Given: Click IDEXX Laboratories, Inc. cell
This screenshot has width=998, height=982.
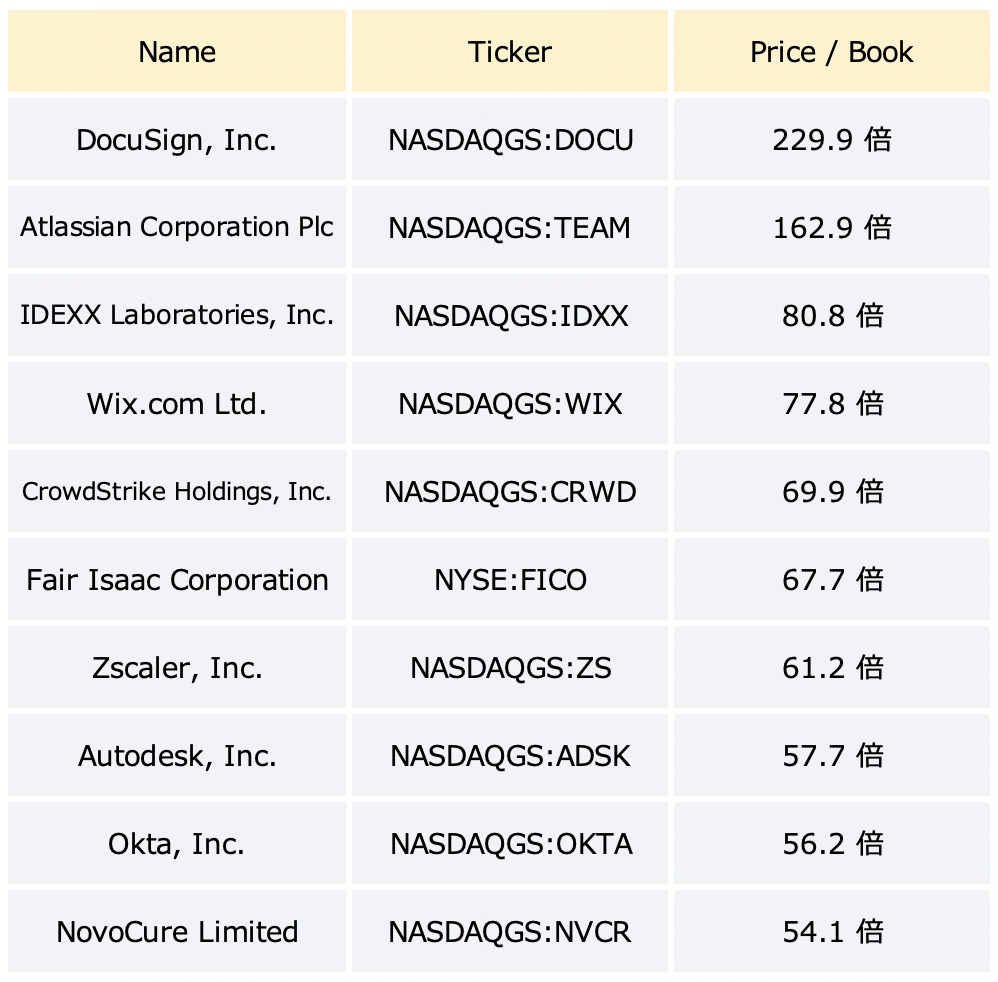Looking at the screenshot, I should pos(177,315).
